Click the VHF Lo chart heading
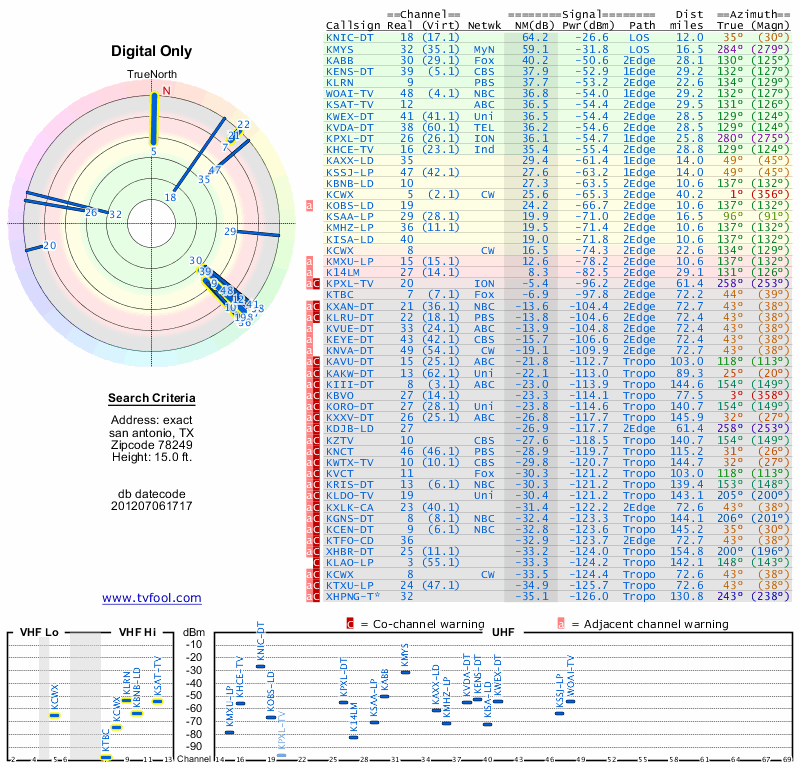The width and height of the screenshot is (800, 768). pyautogui.click(x=39, y=632)
